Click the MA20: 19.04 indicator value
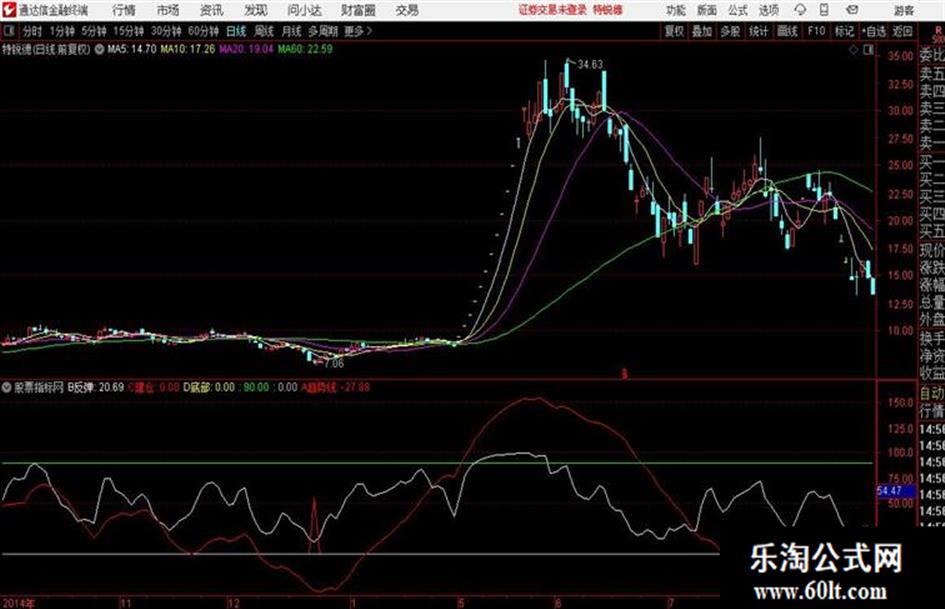Viewport: 945px width, 609px height. point(246,49)
